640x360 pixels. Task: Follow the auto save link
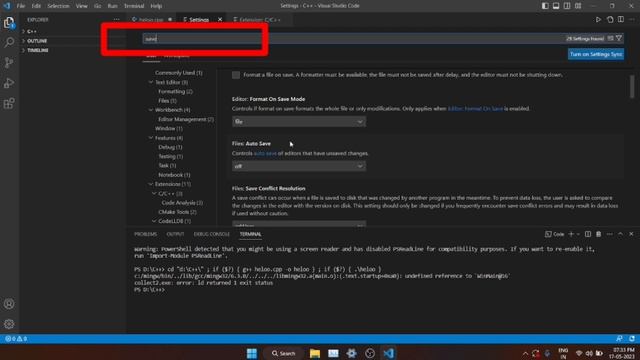265,153
